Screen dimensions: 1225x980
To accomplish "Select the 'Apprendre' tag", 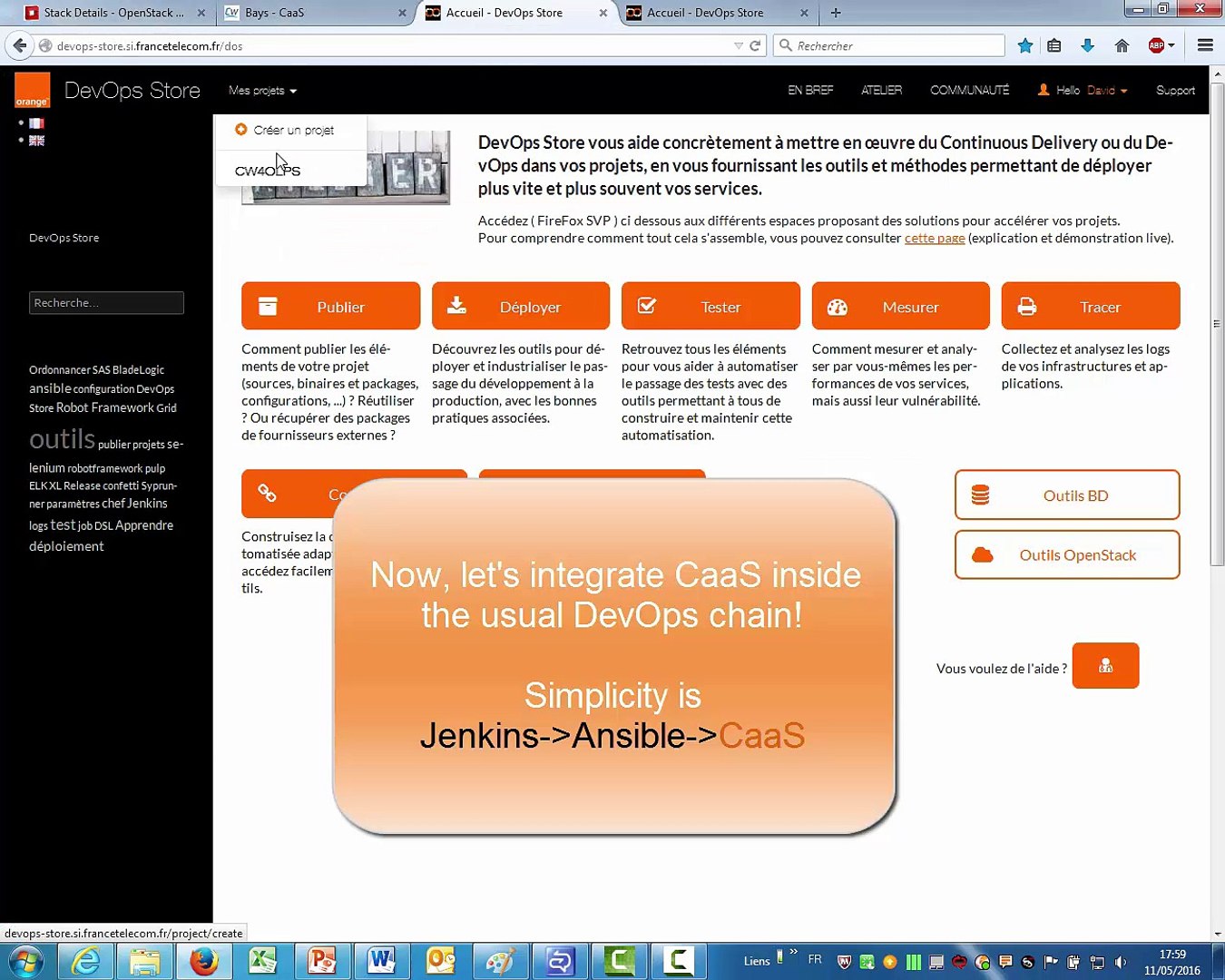I will [144, 525].
